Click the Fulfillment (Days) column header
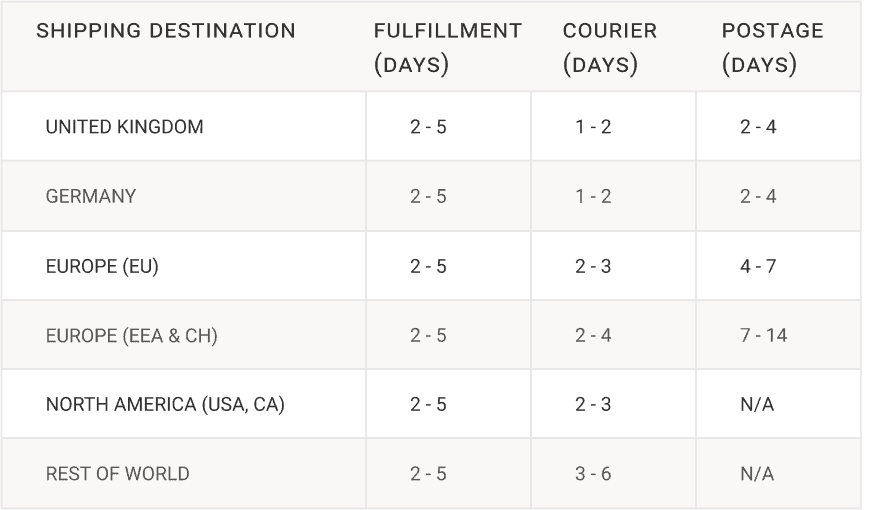The image size is (894, 510). click(x=448, y=47)
